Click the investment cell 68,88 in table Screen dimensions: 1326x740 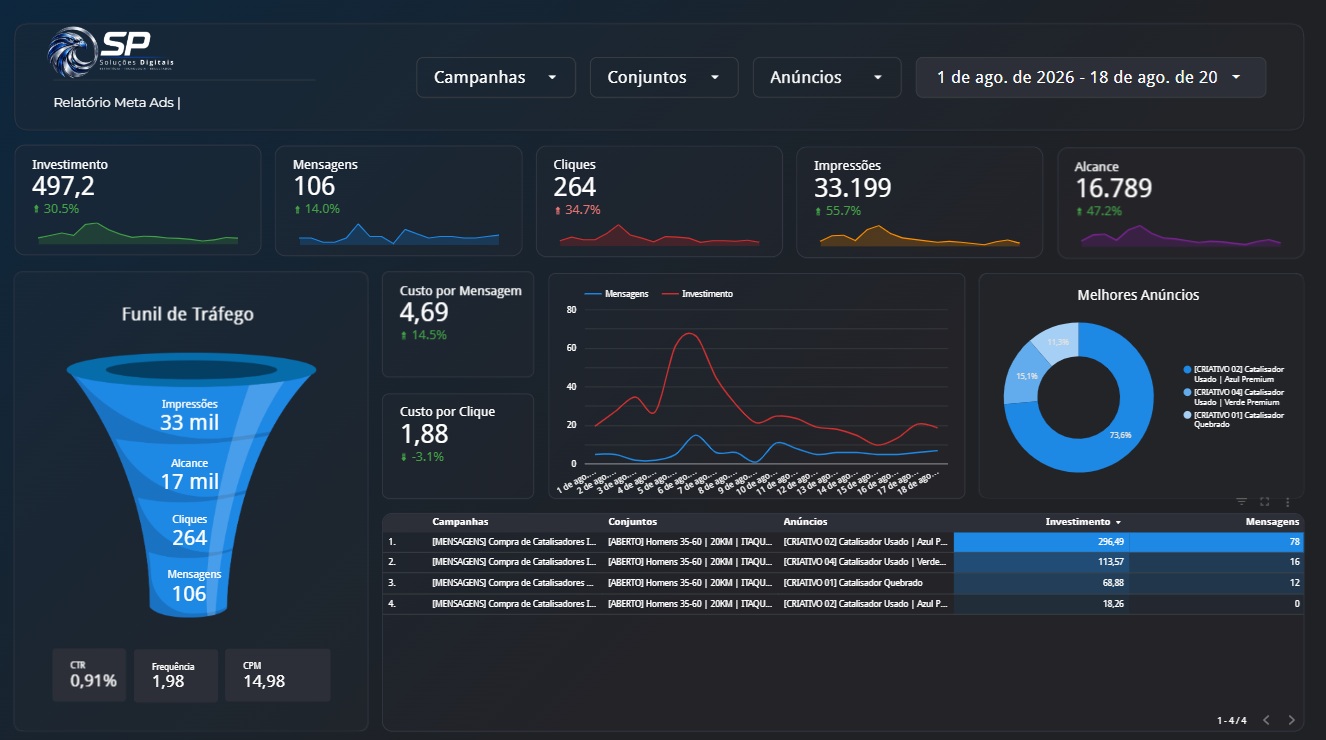click(x=1042, y=583)
